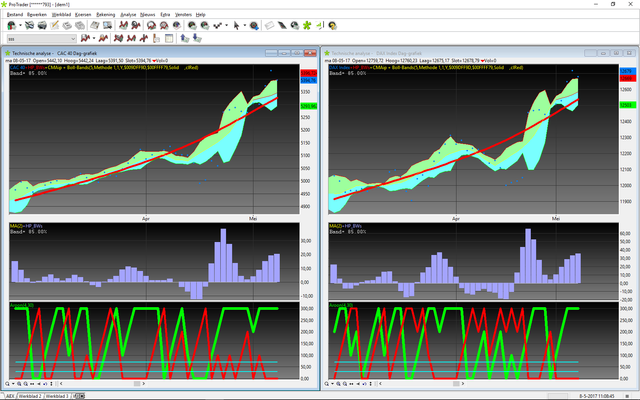
Task: Open the Analyse menu
Action: point(128,14)
